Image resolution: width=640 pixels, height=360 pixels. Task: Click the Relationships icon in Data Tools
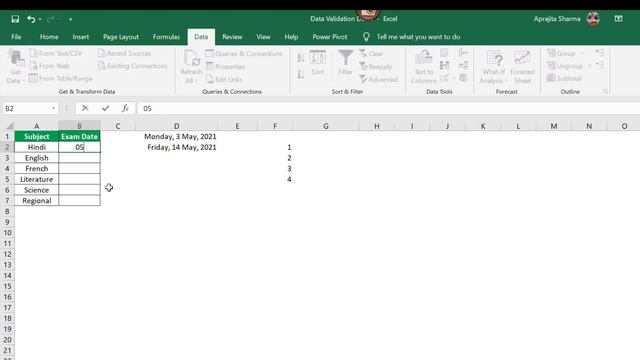tap(463, 65)
